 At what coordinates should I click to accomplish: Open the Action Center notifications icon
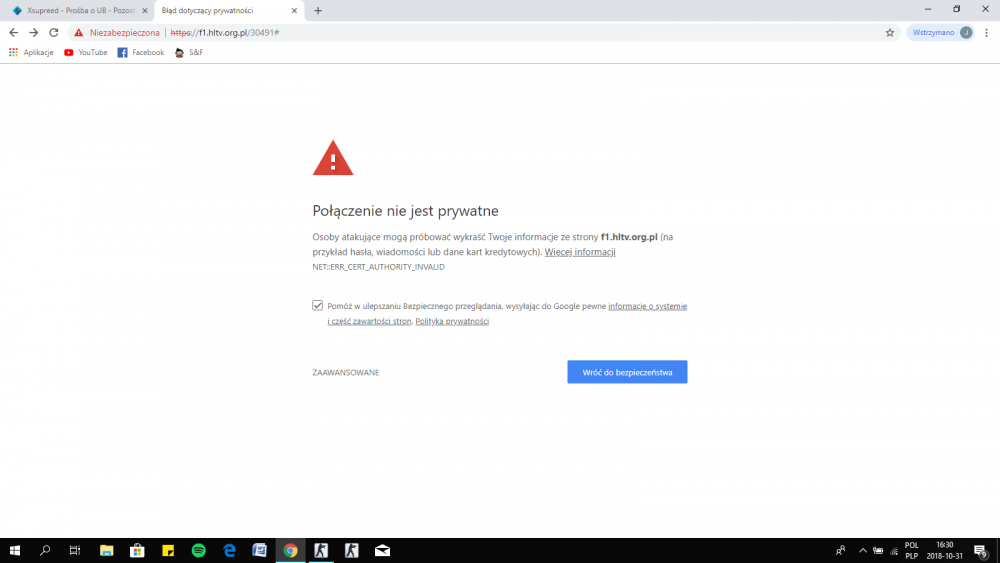point(981,550)
